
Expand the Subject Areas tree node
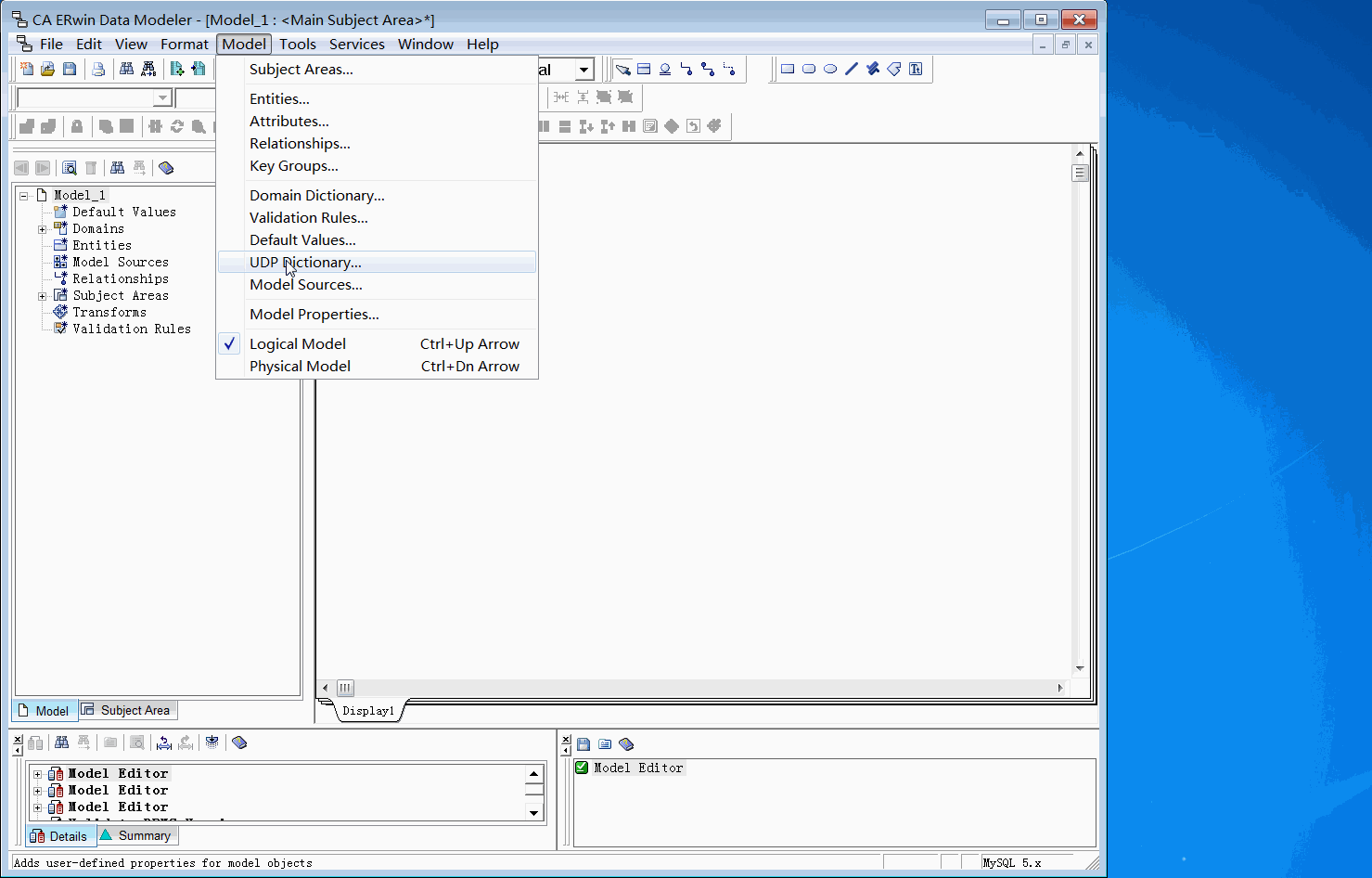tap(42, 296)
